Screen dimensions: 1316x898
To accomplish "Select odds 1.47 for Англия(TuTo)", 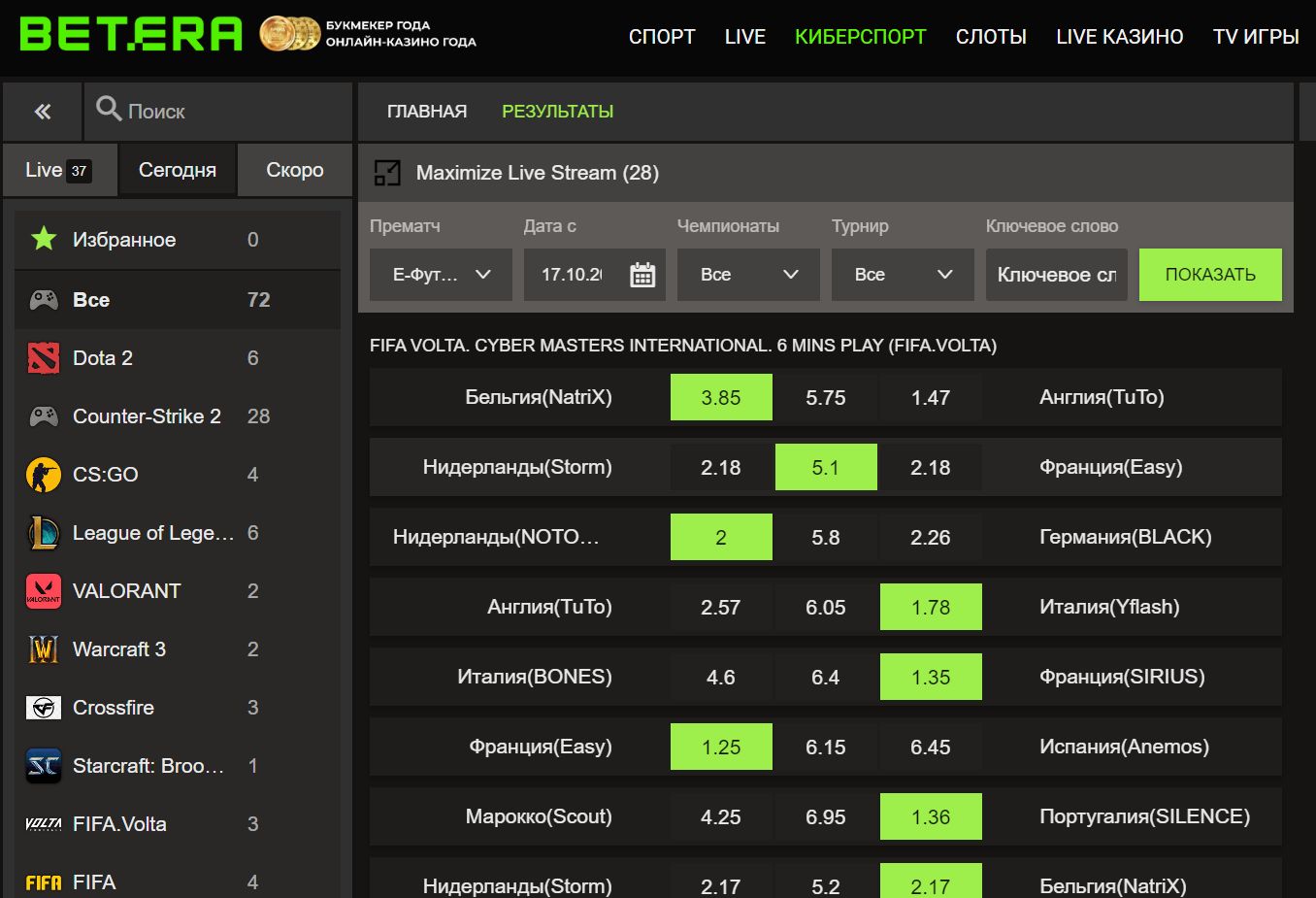I will tap(931, 397).
